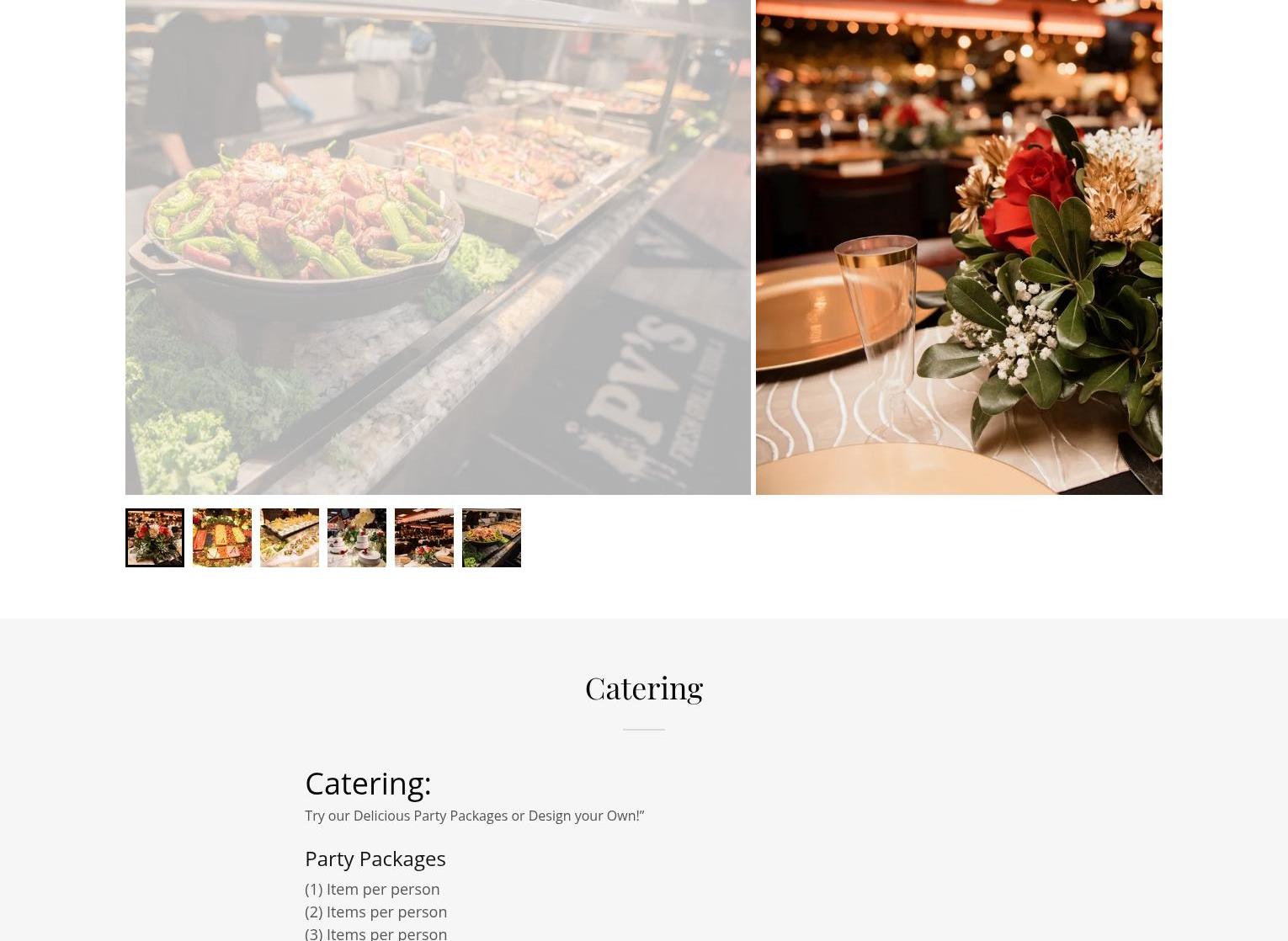Click the Delicious Party Packages tagline text

coord(475,816)
